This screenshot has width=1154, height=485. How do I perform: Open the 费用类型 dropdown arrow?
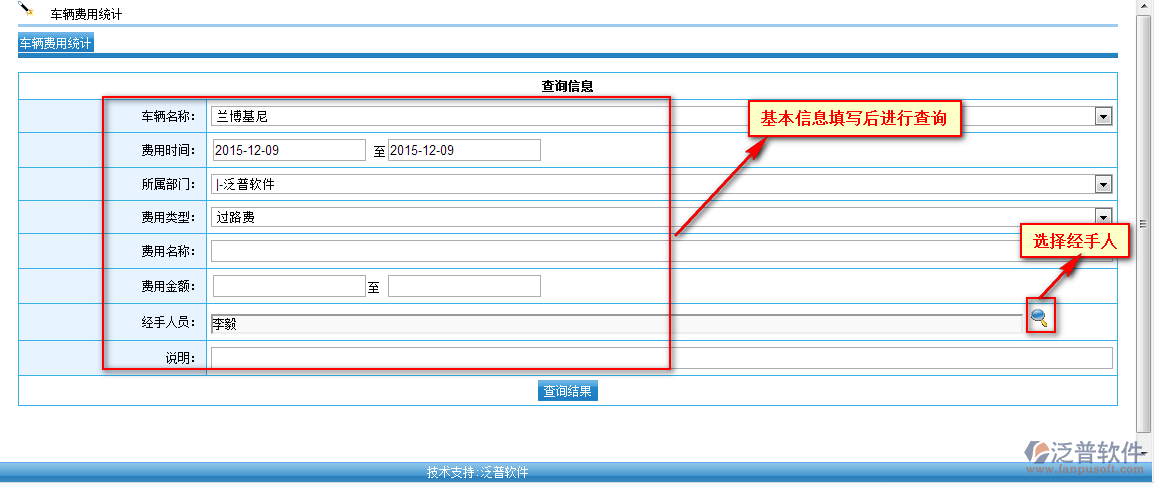1103,216
